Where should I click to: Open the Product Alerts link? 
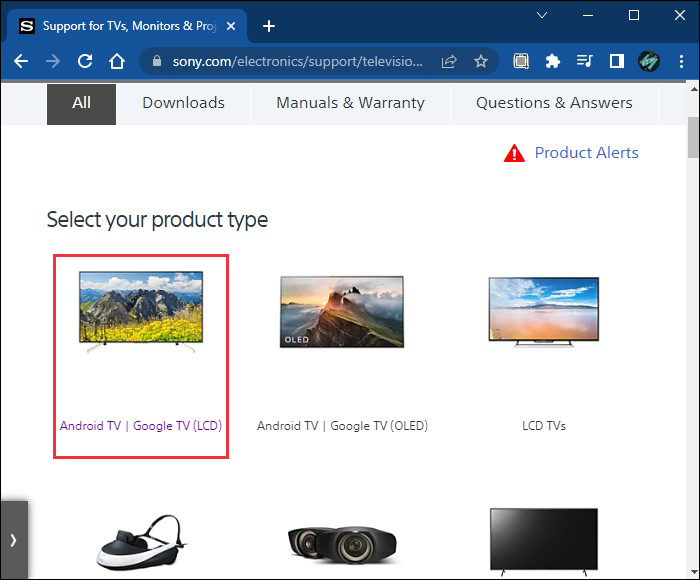pos(587,153)
